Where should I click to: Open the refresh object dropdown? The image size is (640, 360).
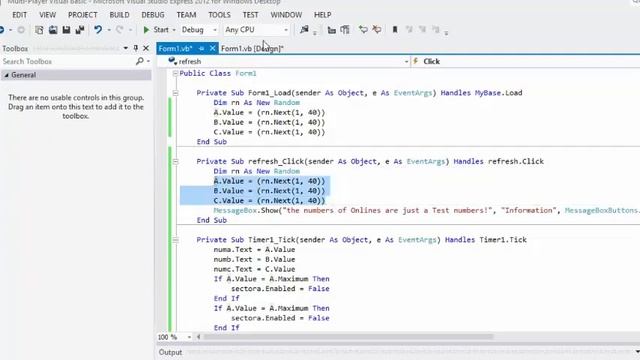(407, 62)
